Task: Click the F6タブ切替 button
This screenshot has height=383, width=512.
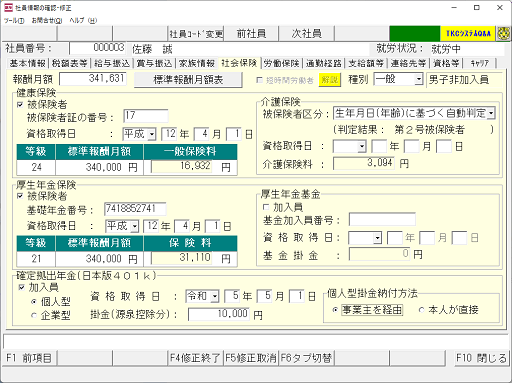Action: 306,358
